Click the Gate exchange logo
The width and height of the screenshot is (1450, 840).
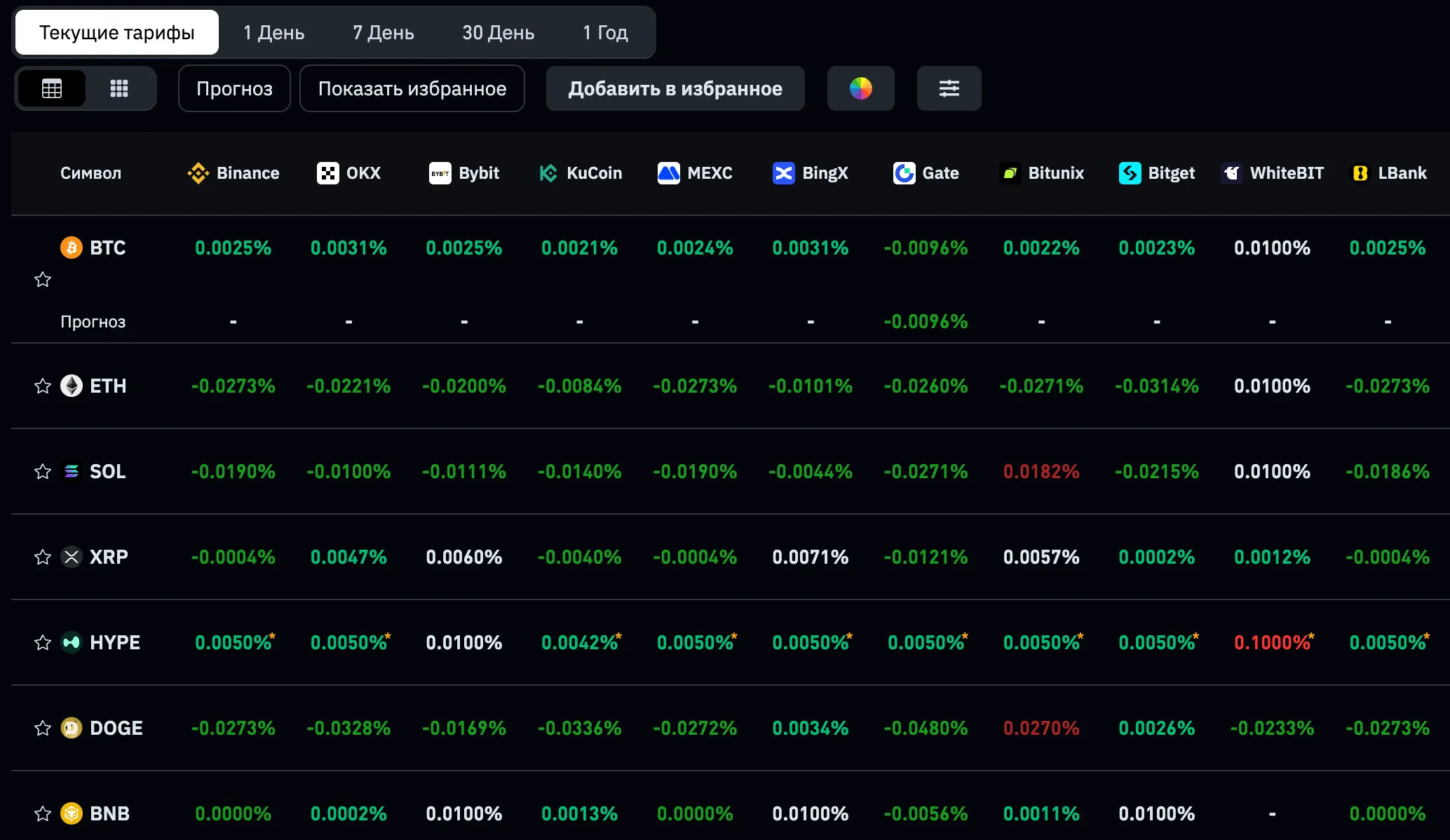904,173
